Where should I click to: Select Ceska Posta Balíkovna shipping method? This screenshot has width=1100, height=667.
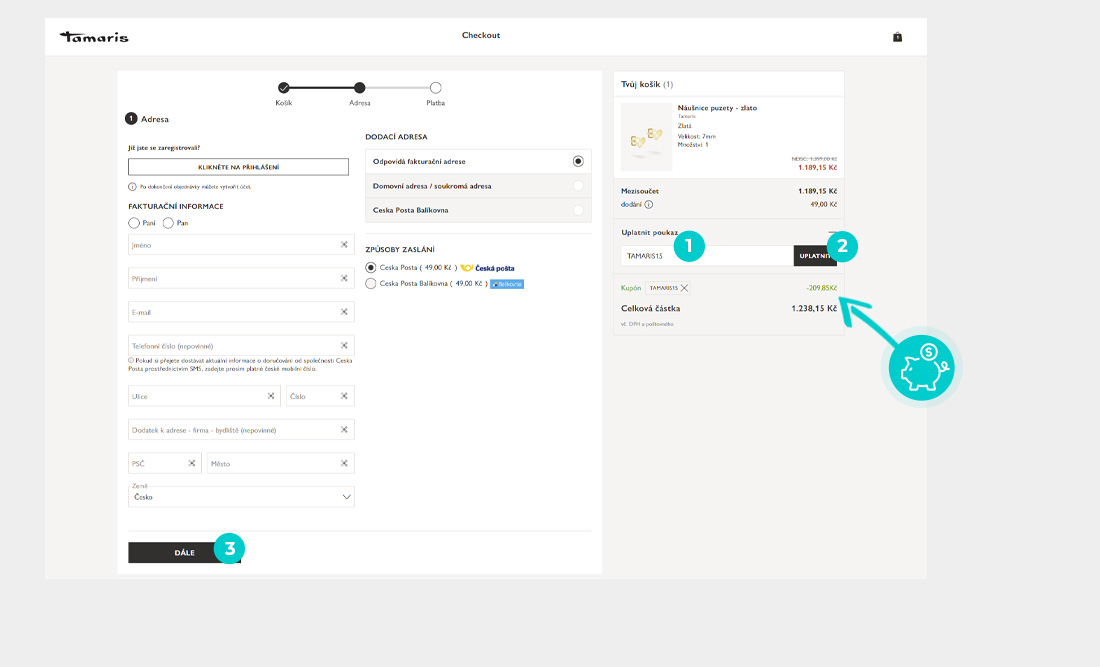click(372, 284)
